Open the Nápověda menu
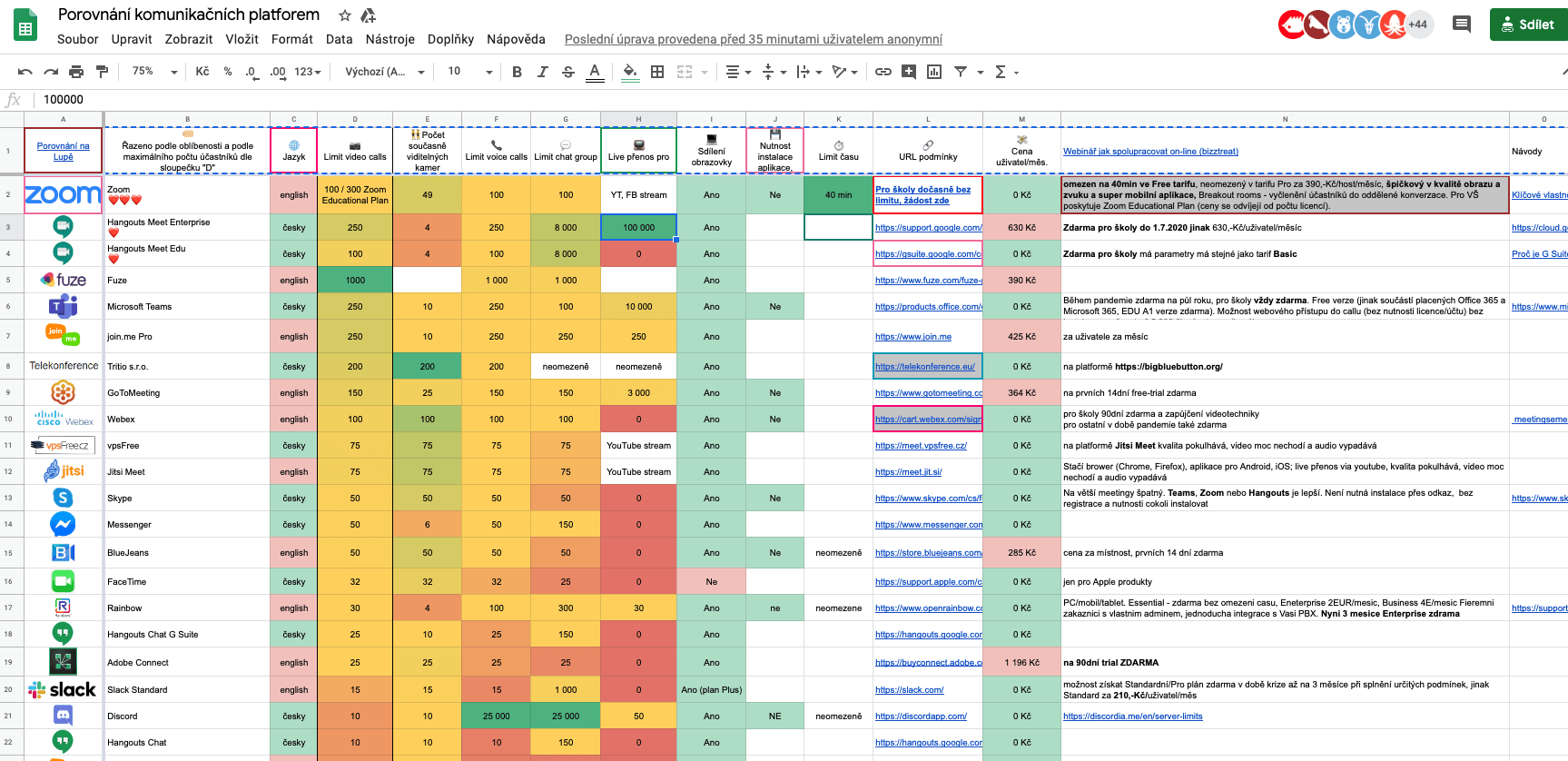This screenshot has width=1568, height=761. [x=516, y=39]
